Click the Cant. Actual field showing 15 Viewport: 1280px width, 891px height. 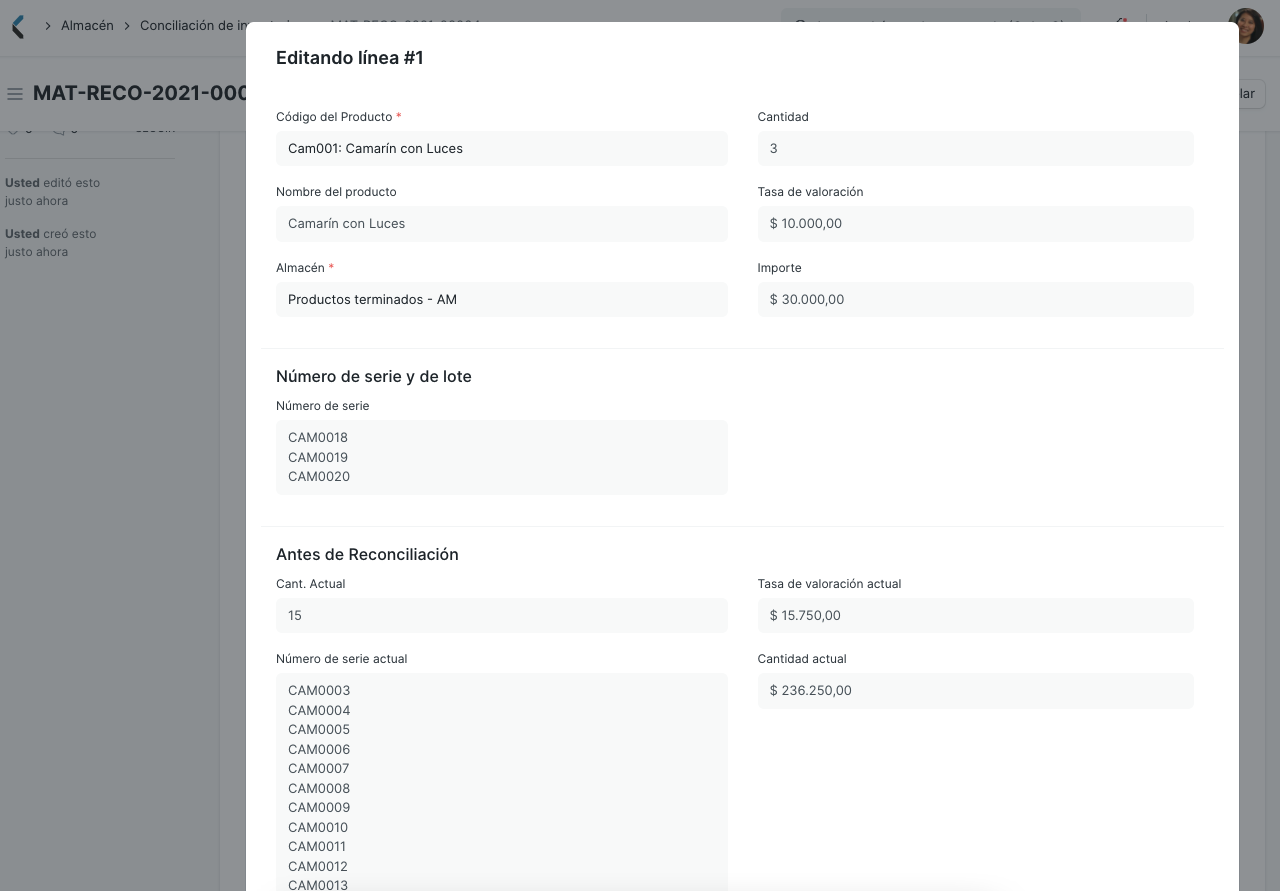click(x=501, y=615)
